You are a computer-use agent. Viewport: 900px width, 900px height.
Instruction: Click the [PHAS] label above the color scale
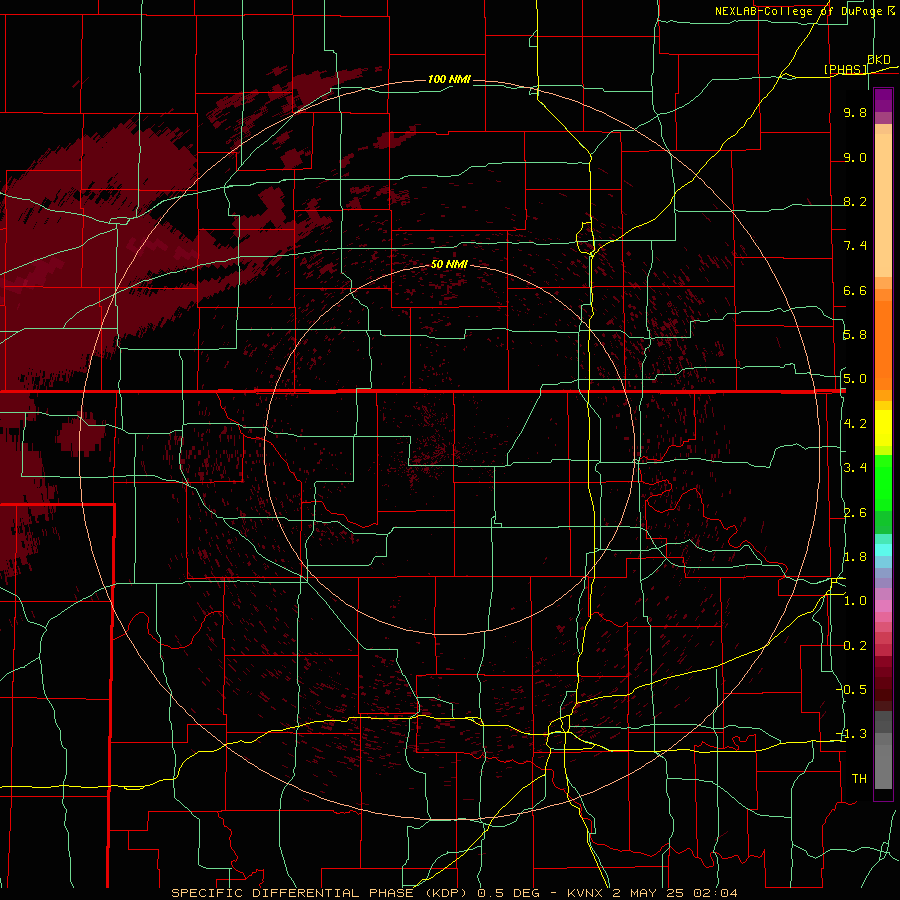click(845, 69)
